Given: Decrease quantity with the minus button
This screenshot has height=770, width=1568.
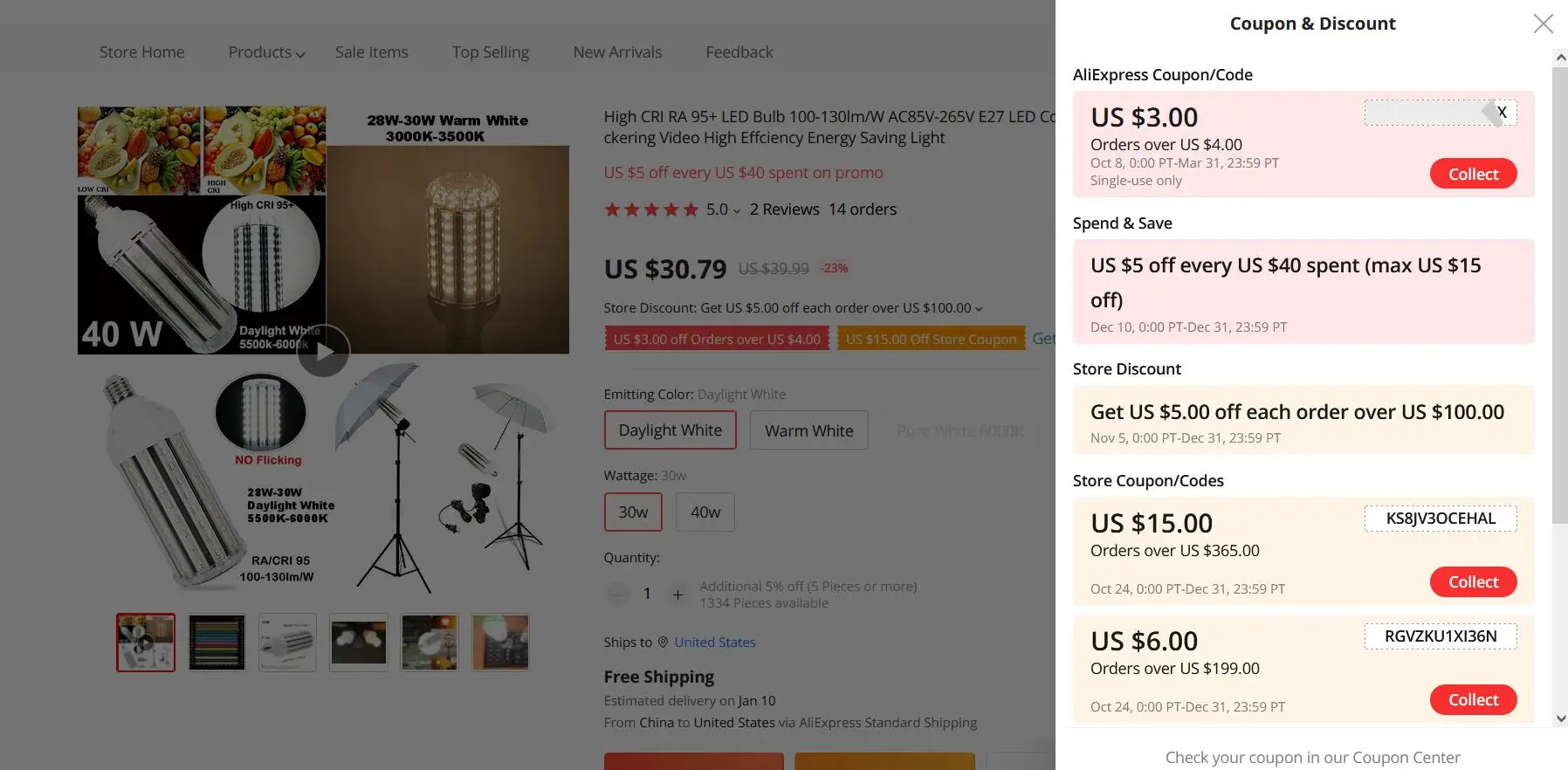Looking at the screenshot, I should coord(617,595).
